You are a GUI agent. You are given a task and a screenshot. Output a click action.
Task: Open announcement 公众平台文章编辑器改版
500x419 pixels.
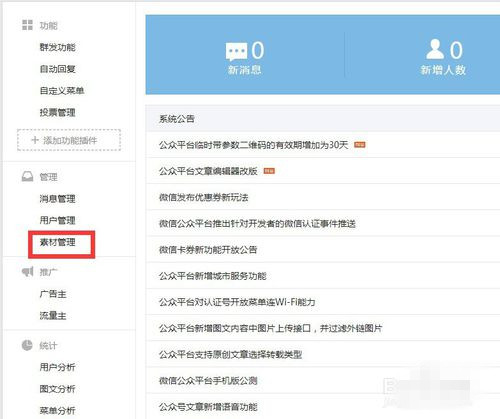coord(208,171)
